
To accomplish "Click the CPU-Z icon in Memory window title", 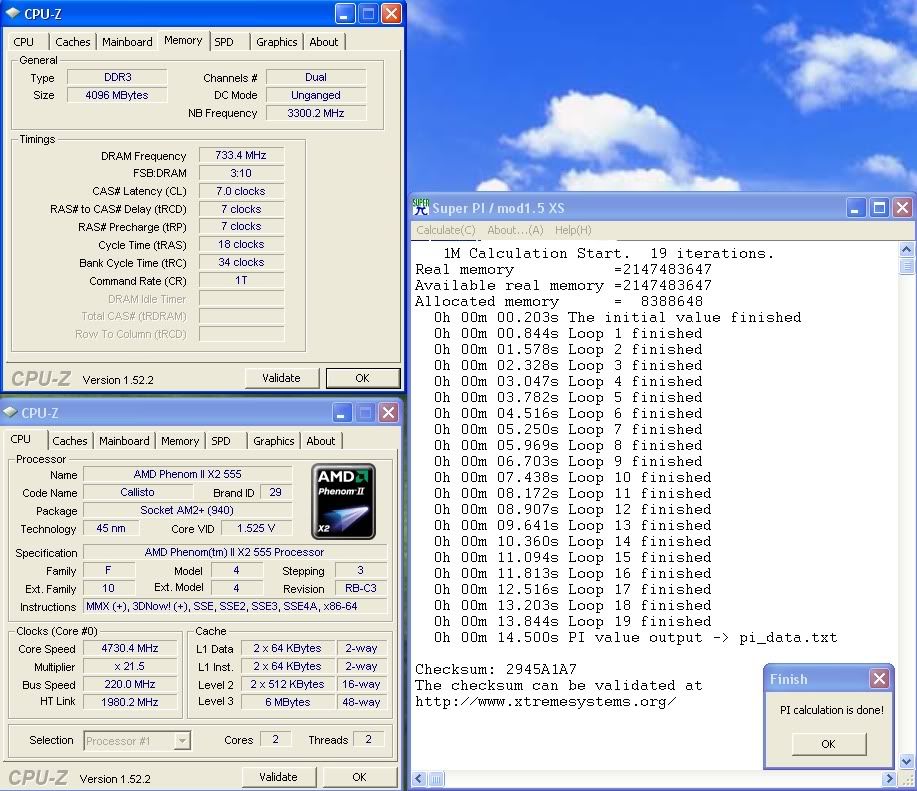I will (x=12, y=13).
